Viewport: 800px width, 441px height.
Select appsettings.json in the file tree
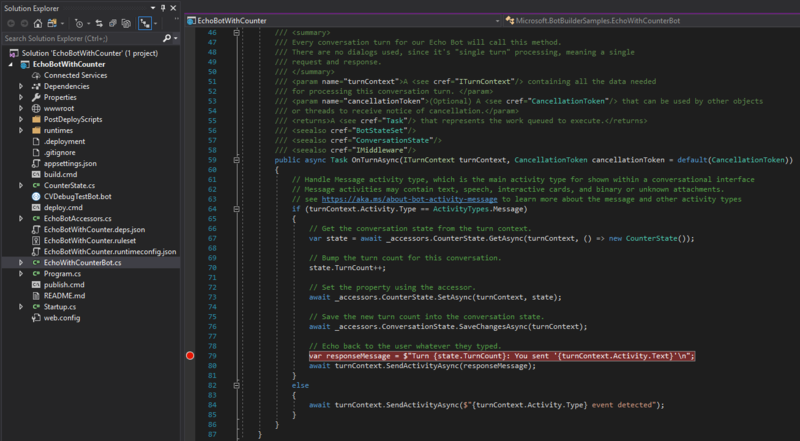70,163
